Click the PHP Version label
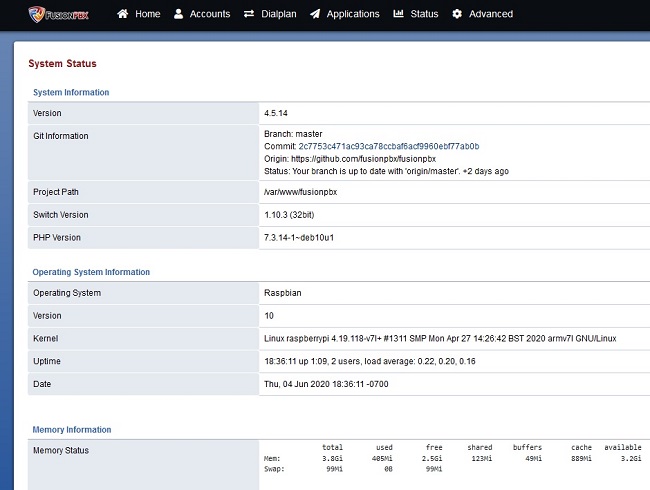Image resolution: width=650 pixels, height=490 pixels. [57, 238]
